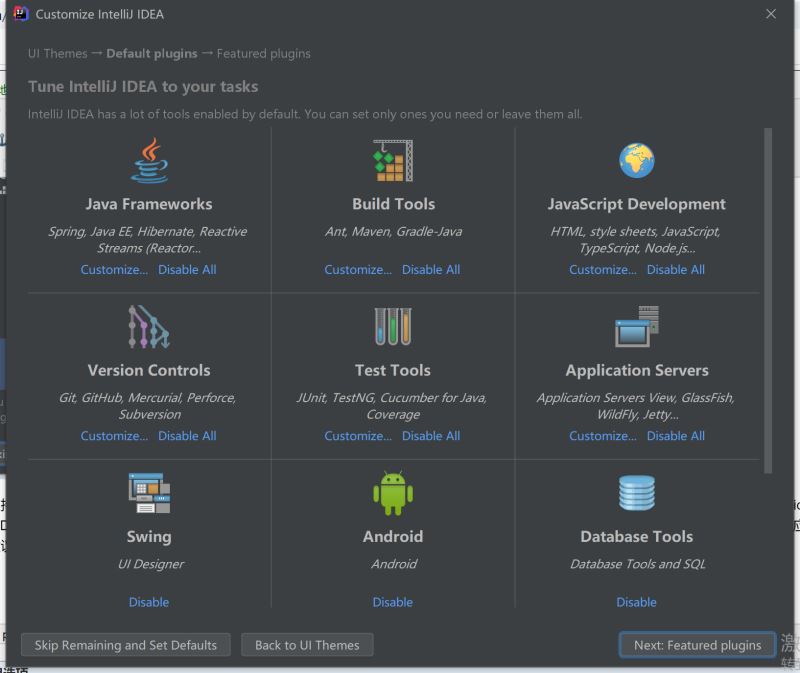
Task: Click the Java Frameworks coffee cup icon
Action: (149, 161)
